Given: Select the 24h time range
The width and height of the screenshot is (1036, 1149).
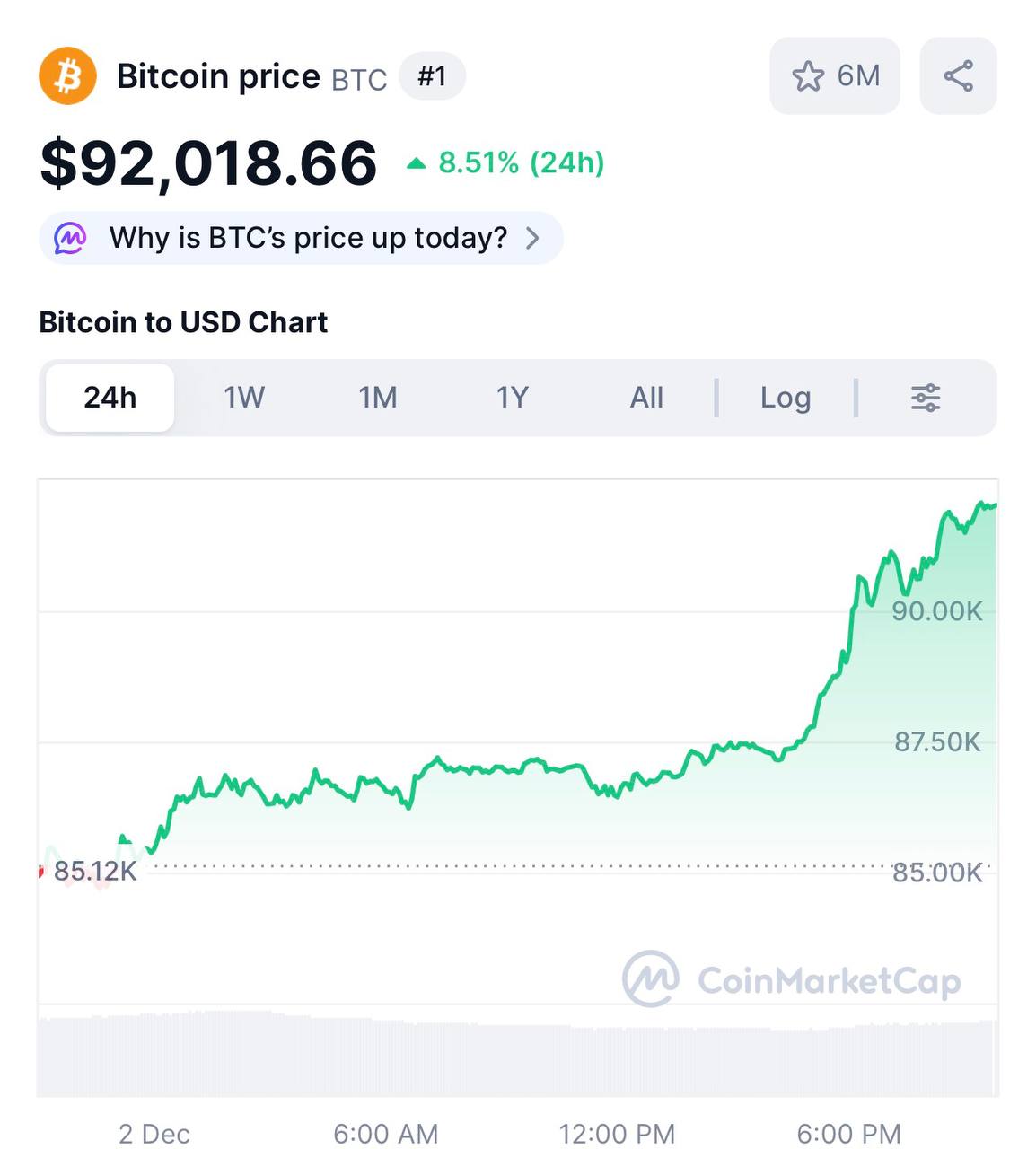Looking at the screenshot, I should click(x=110, y=398).
